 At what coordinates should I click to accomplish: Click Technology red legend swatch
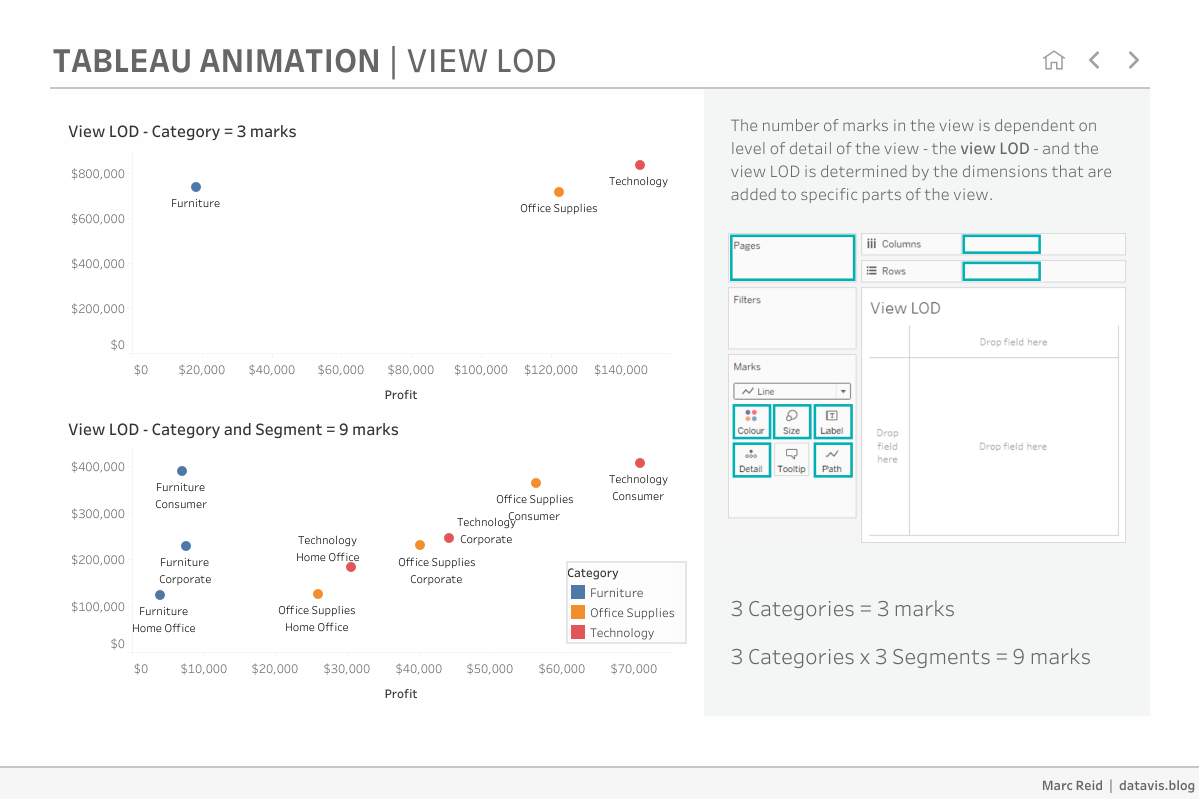578,633
